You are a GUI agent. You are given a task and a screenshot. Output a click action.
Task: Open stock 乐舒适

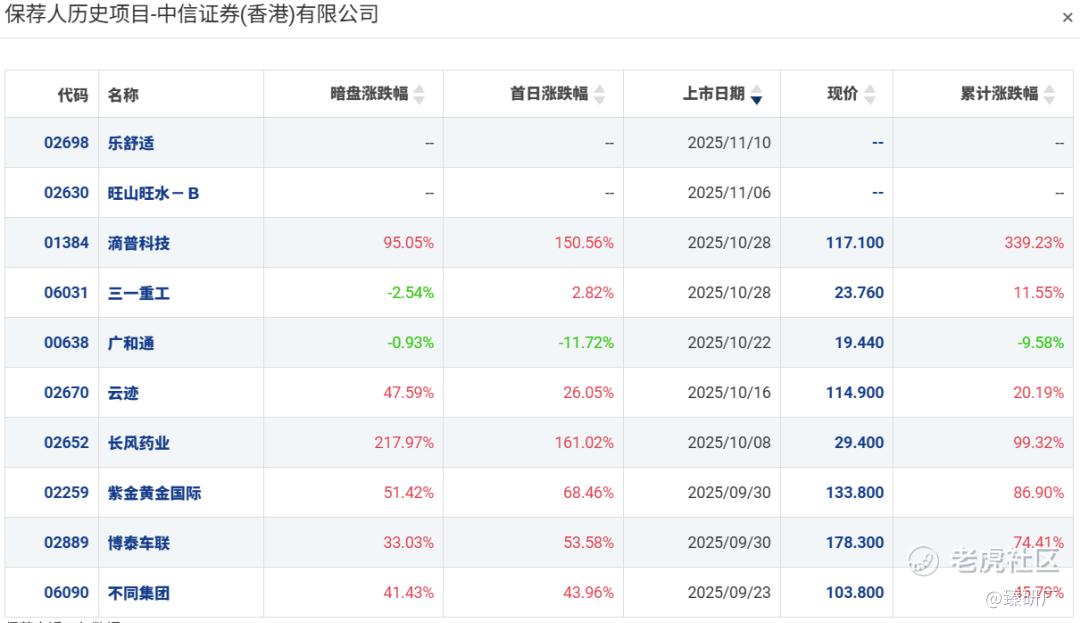(x=131, y=143)
